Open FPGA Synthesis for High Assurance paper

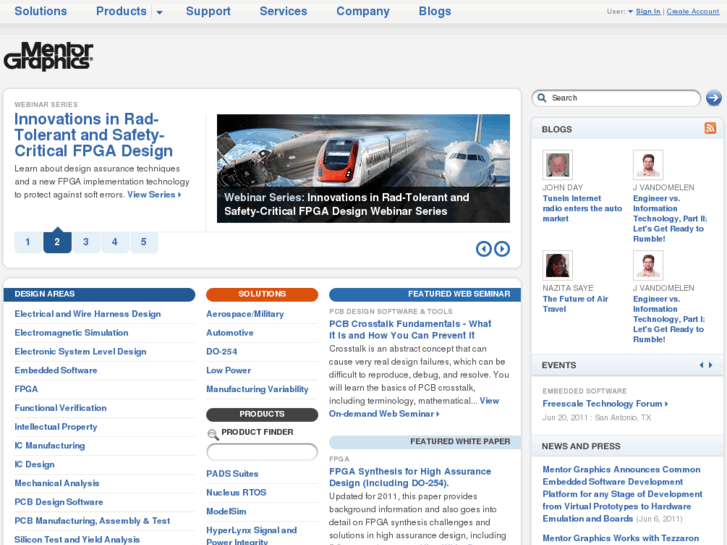[410, 477]
